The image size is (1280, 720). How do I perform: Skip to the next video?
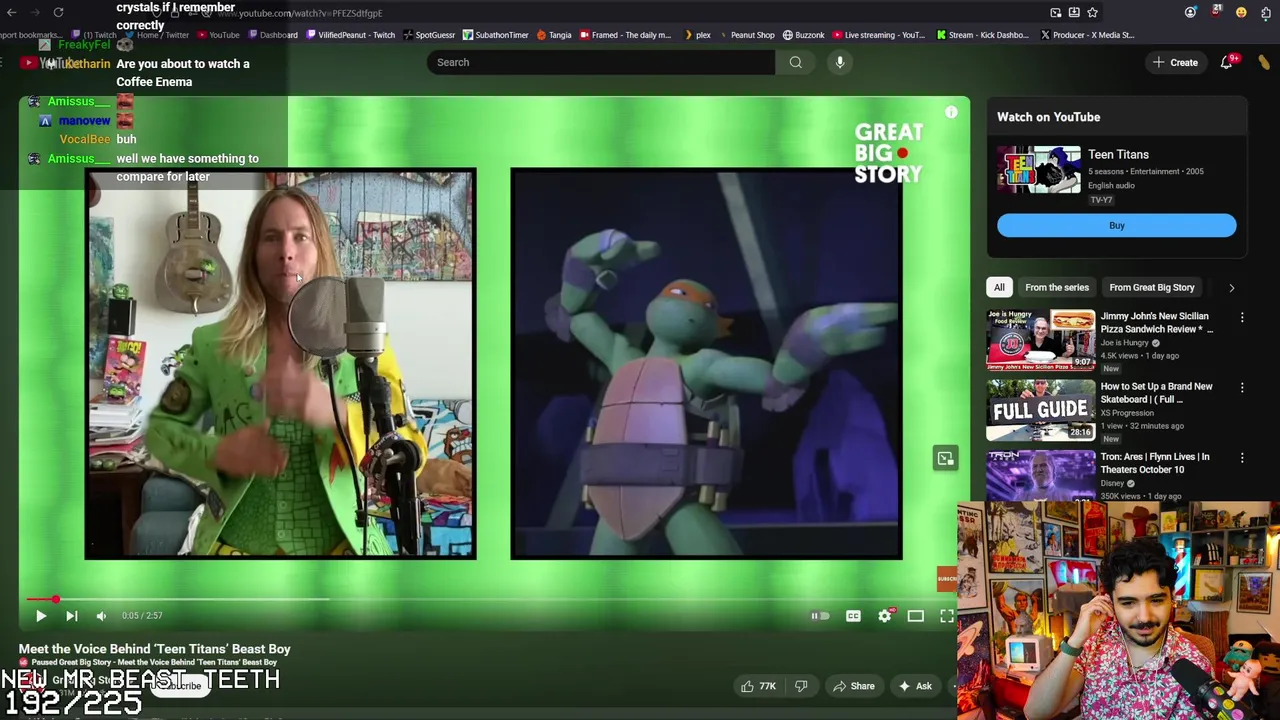click(x=71, y=616)
